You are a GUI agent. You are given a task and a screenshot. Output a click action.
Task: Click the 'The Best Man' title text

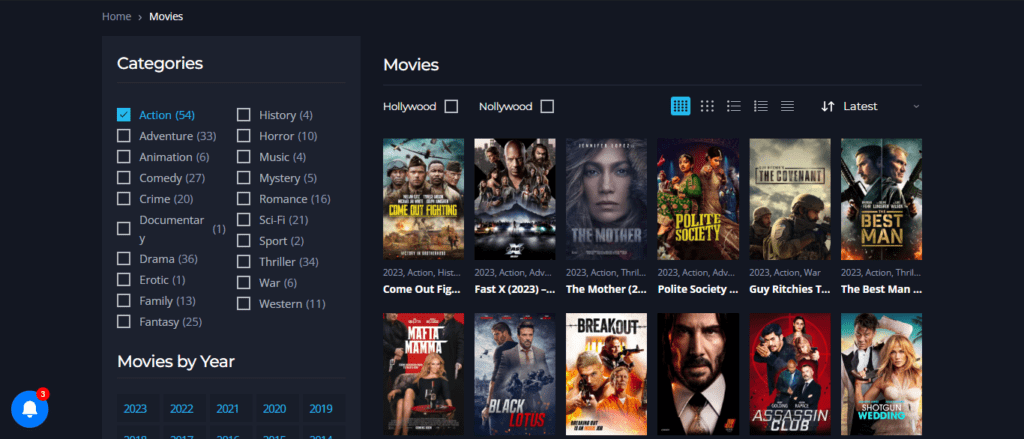pyautogui.click(x=882, y=289)
